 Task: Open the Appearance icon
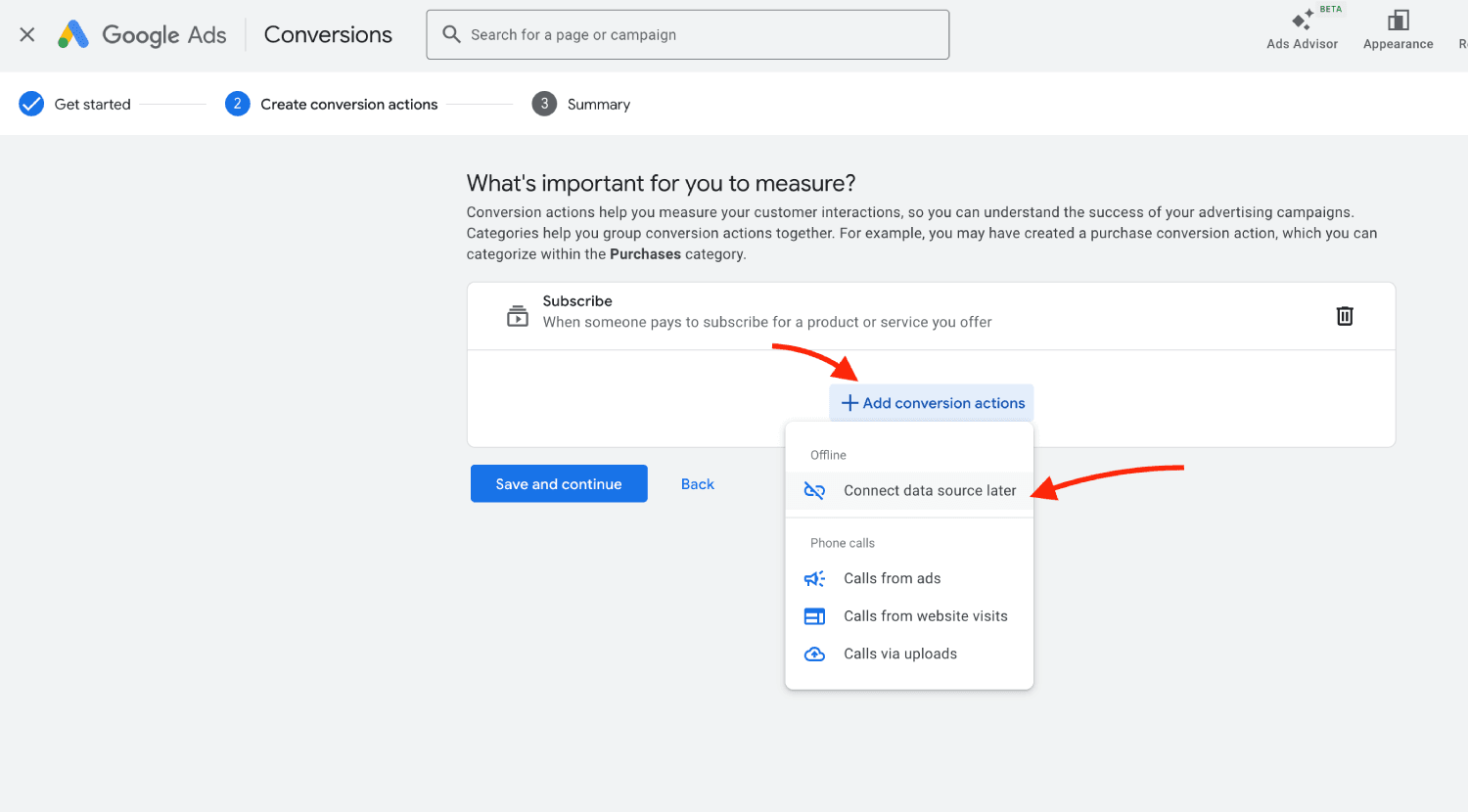(1398, 20)
